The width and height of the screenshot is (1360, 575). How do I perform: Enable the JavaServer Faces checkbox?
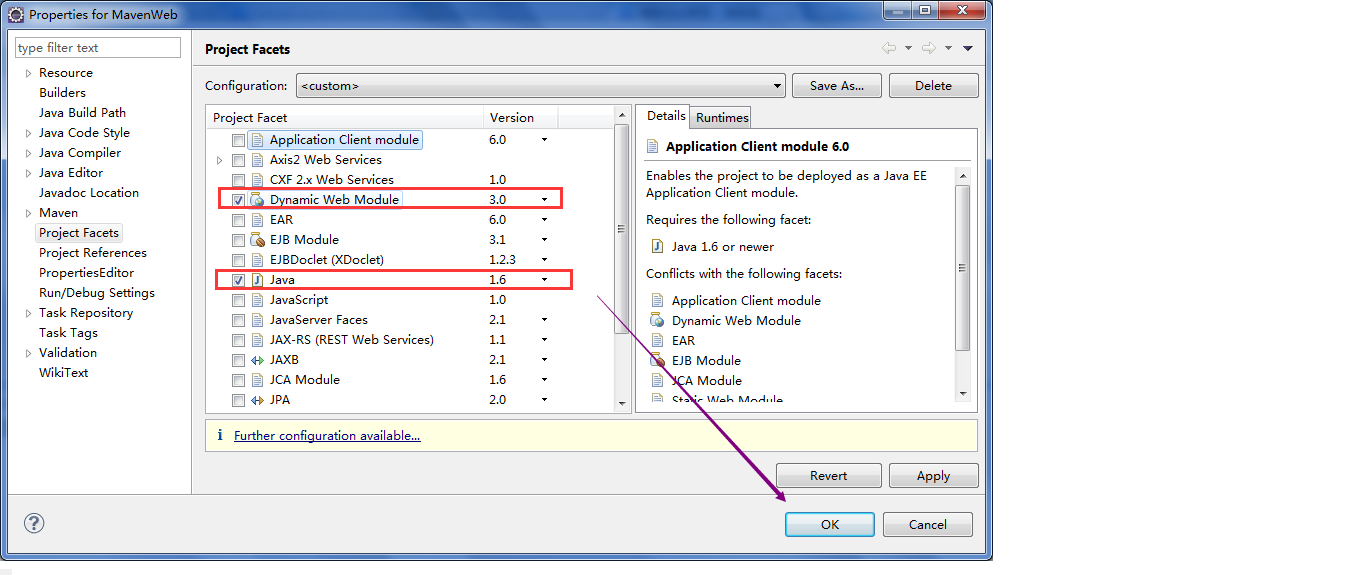click(x=238, y=320)
